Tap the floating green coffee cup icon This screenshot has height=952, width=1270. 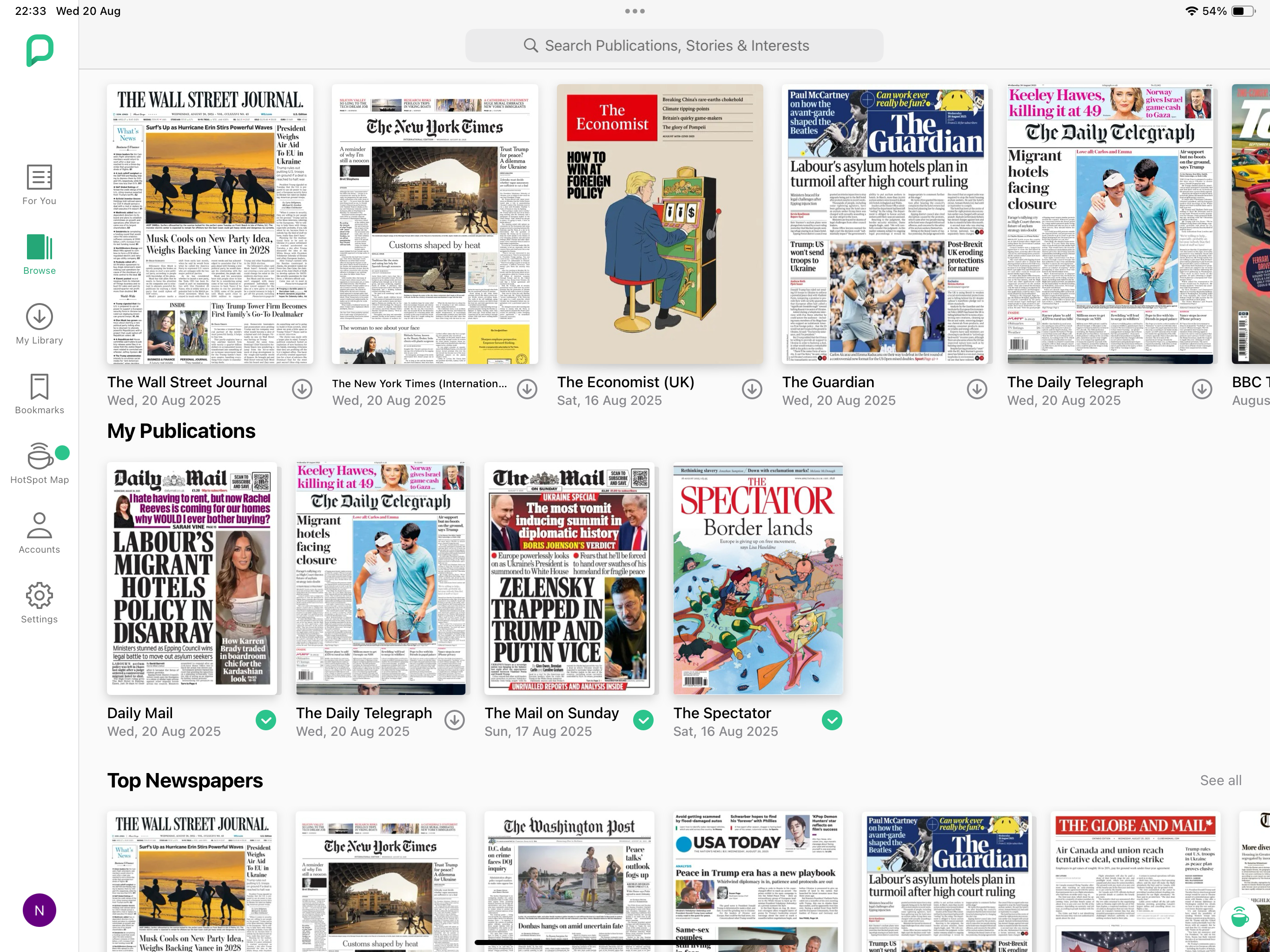point(1240,917)
